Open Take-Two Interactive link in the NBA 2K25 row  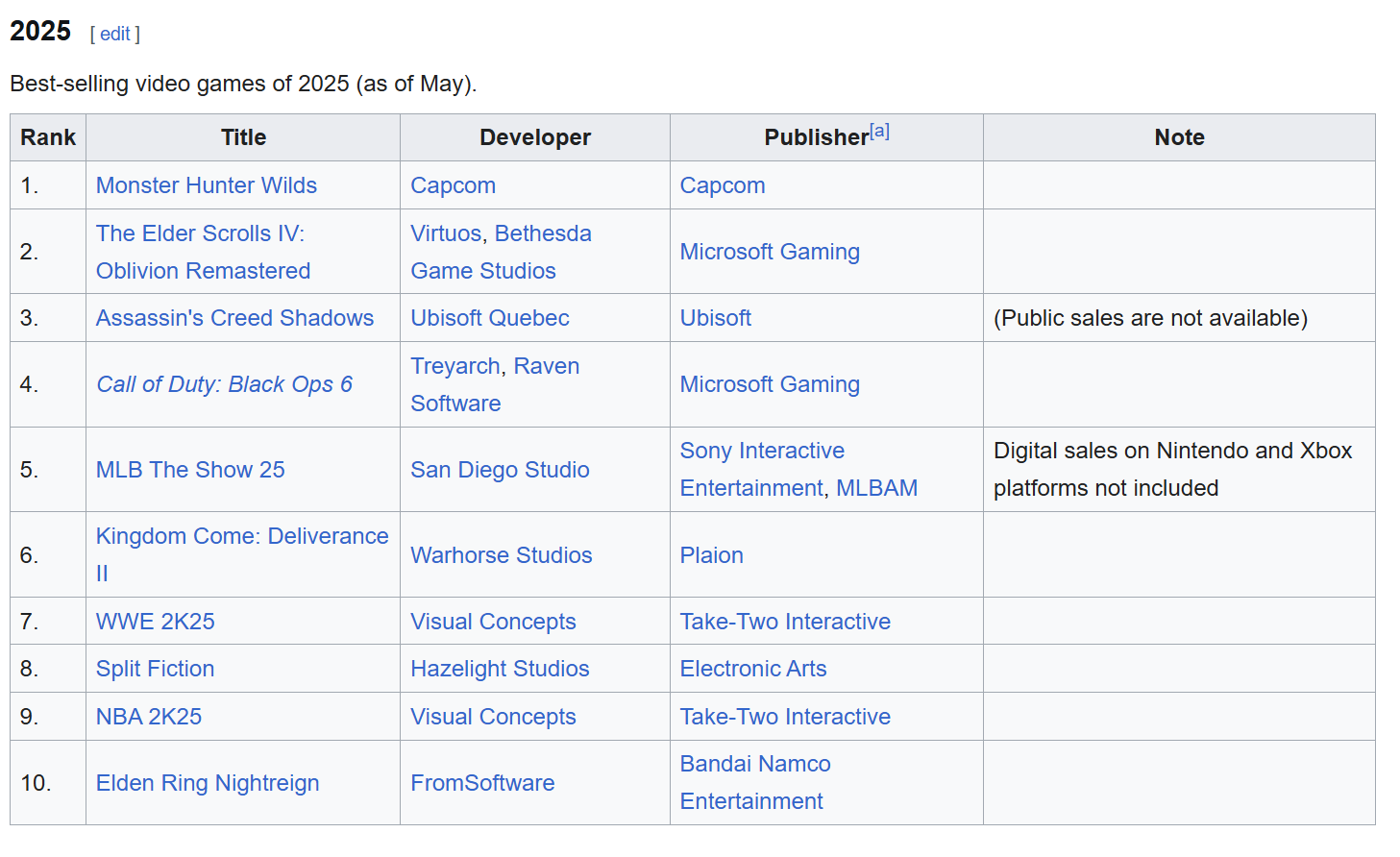click(x=785, y=717)
